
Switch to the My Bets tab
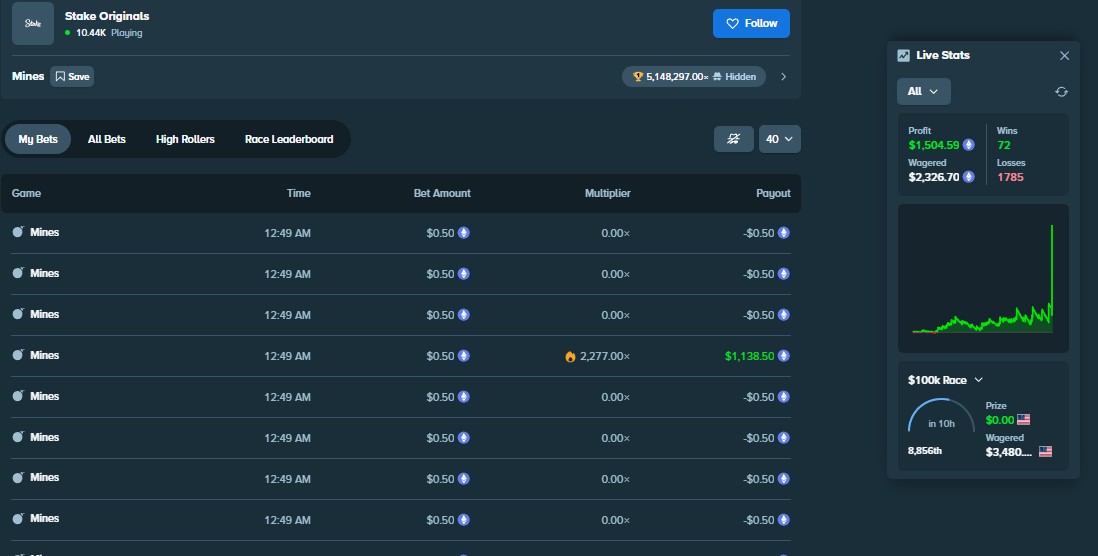coord(38,139)
